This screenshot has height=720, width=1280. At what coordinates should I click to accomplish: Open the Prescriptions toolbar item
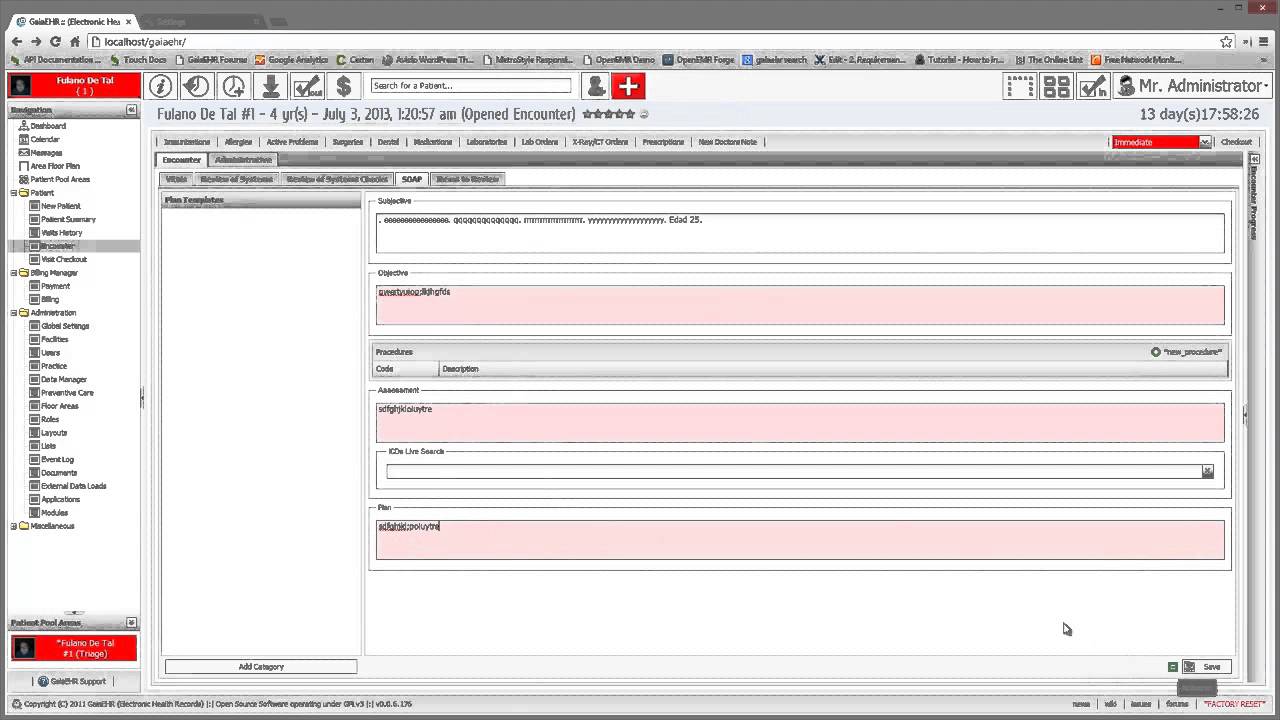(663, 142)
